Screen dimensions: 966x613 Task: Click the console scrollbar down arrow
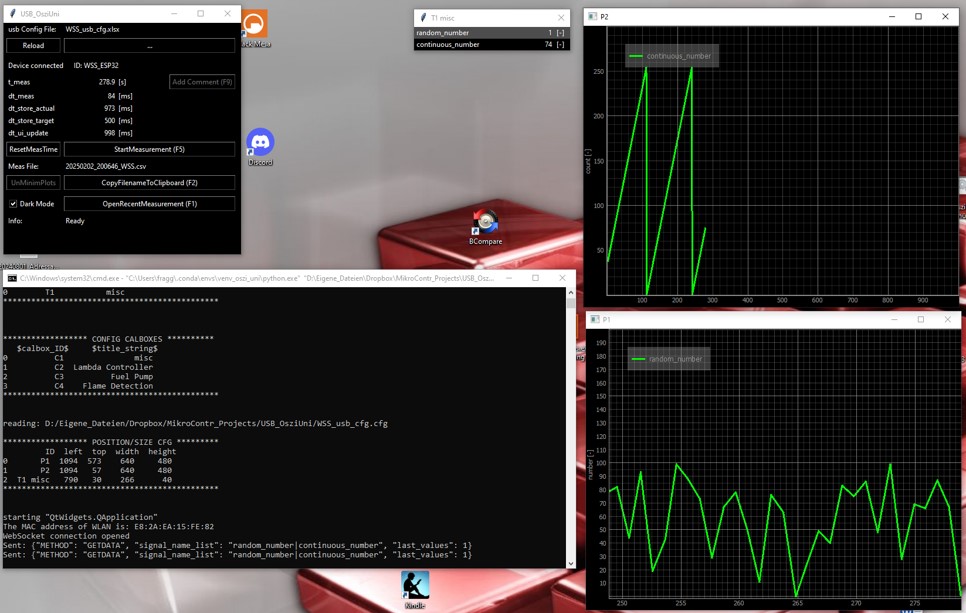tap(571, 563)
